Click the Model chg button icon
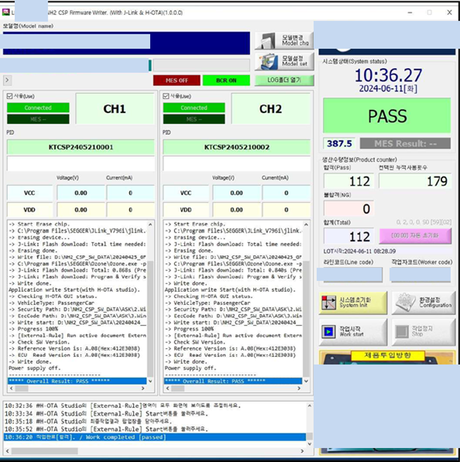 pos(269,41)
